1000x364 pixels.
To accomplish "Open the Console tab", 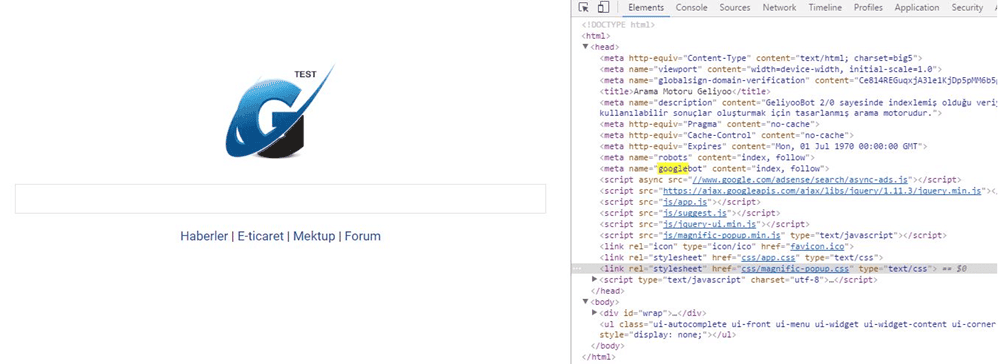I will pyautogui.click(x=691, y=8).
